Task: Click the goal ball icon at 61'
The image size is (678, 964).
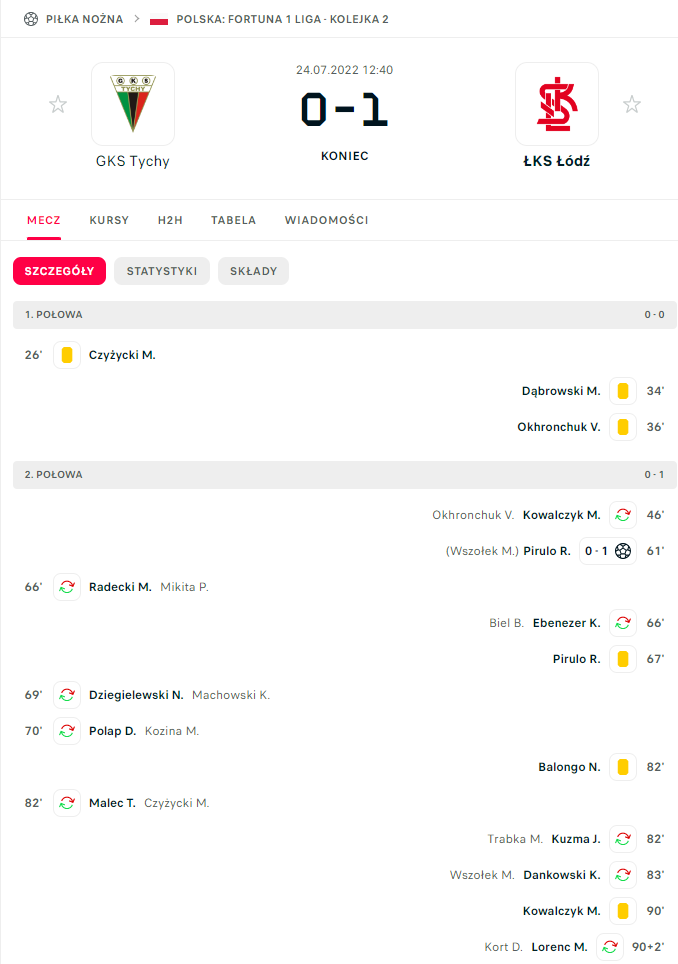Action: 623,551
